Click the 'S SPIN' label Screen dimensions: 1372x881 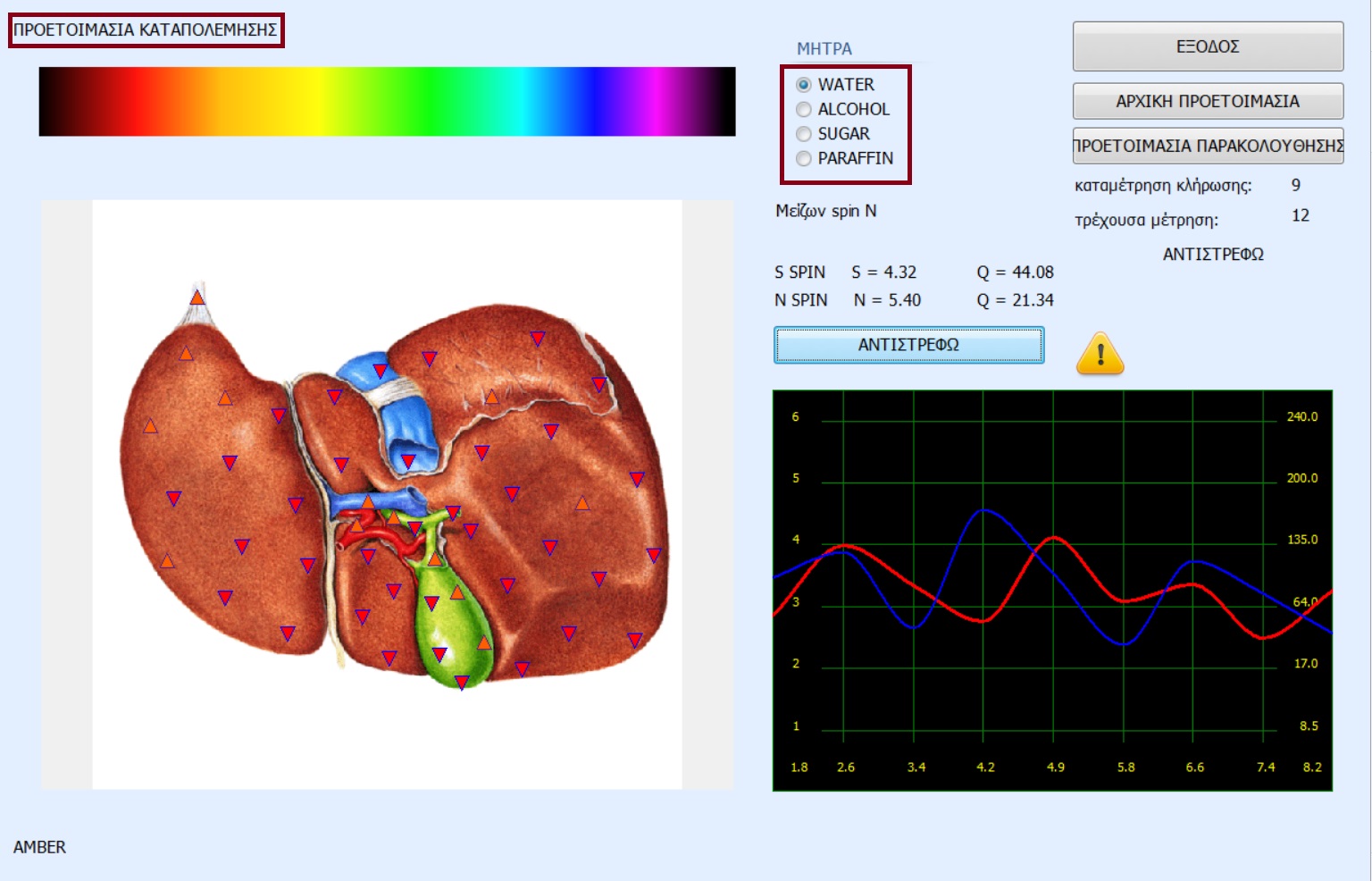click(x=799, y=272)
